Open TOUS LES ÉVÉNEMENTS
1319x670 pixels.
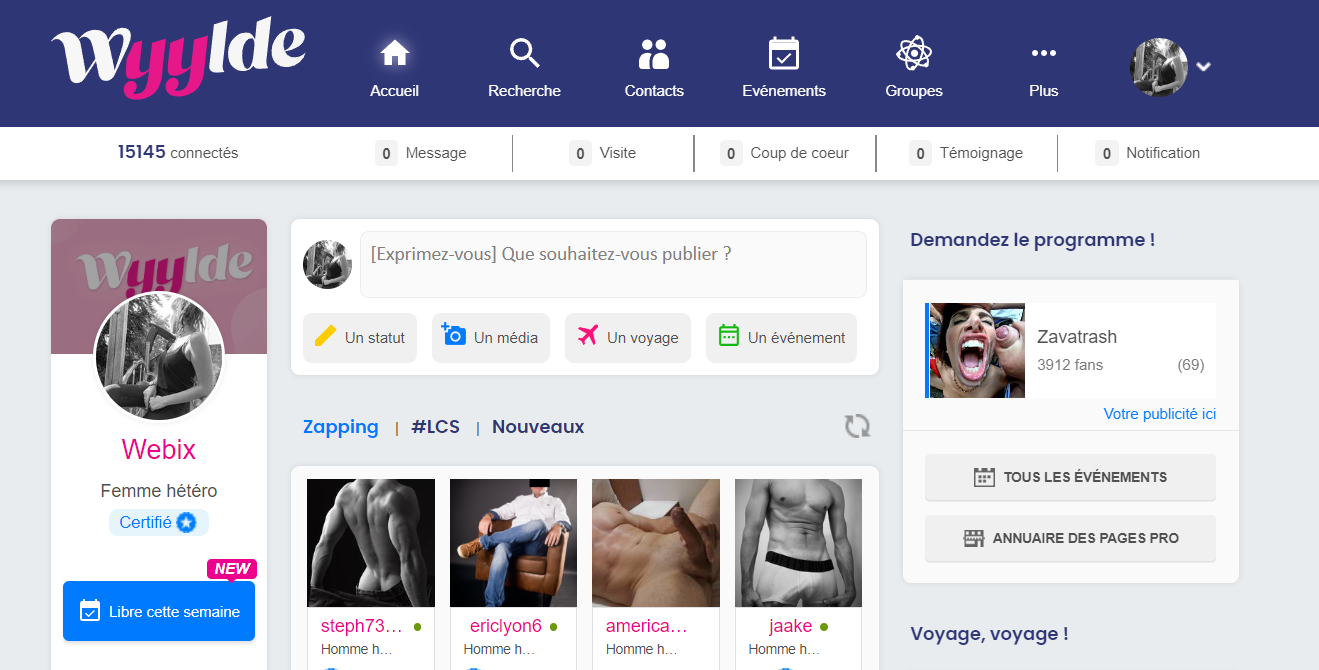pos(1070,477)
